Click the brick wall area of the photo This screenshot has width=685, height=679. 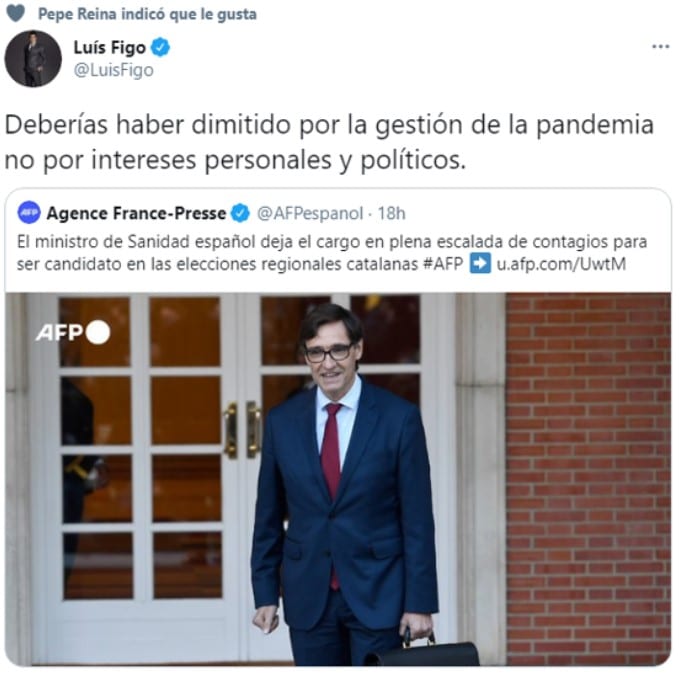click(x=588, y=479)
